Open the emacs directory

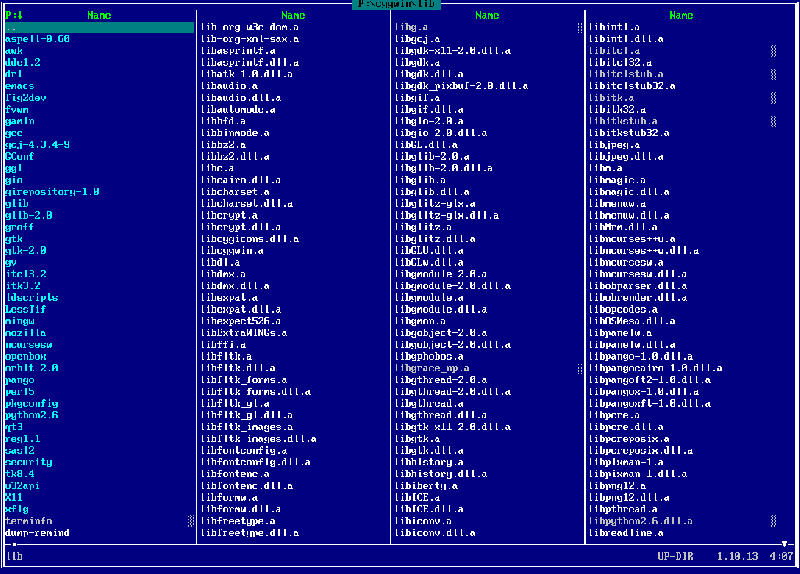(21, 86)
